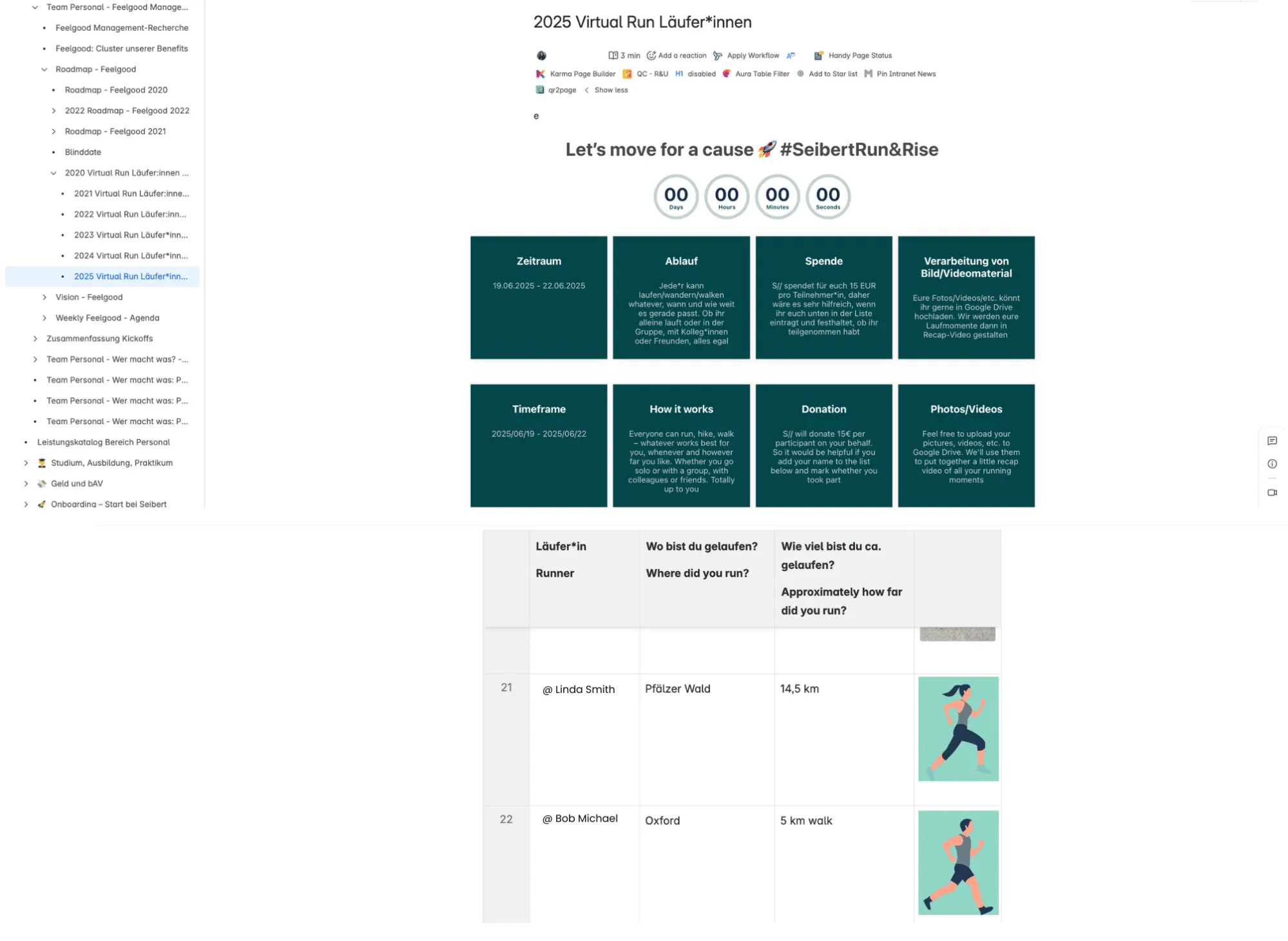Screen dimensions: 1288x941
Task: Open the Apply Workflow icon
Action: pos(717,56)
